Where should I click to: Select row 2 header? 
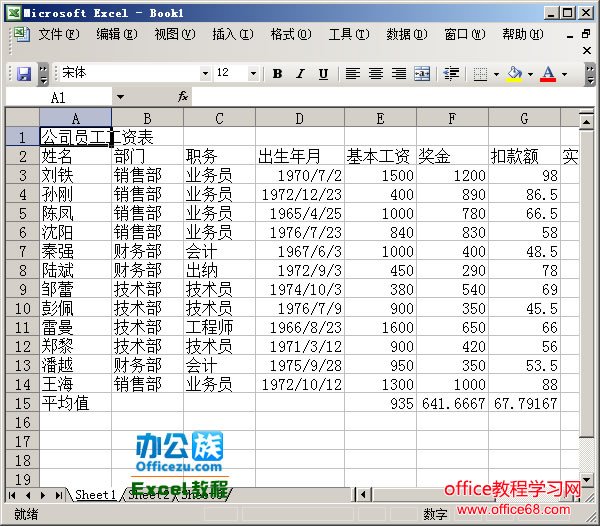(23, 156)
